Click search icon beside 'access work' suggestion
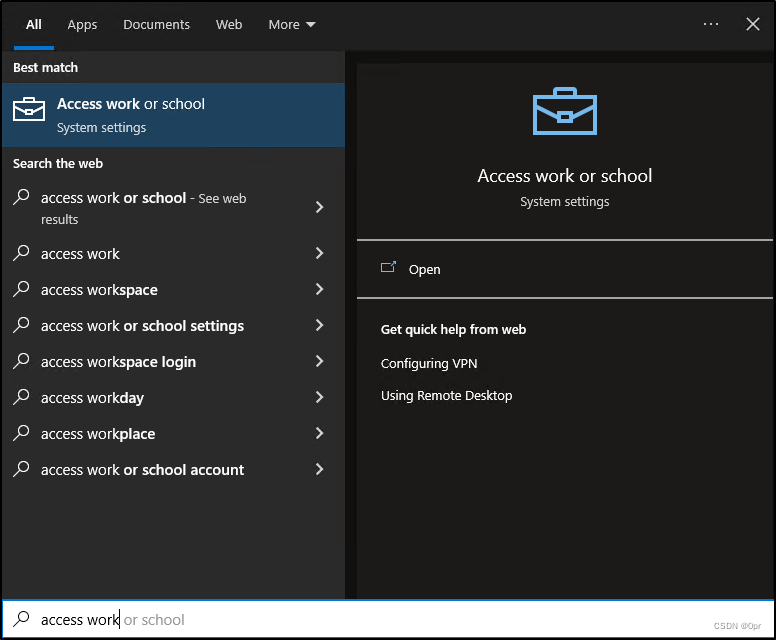 [21, 252]
